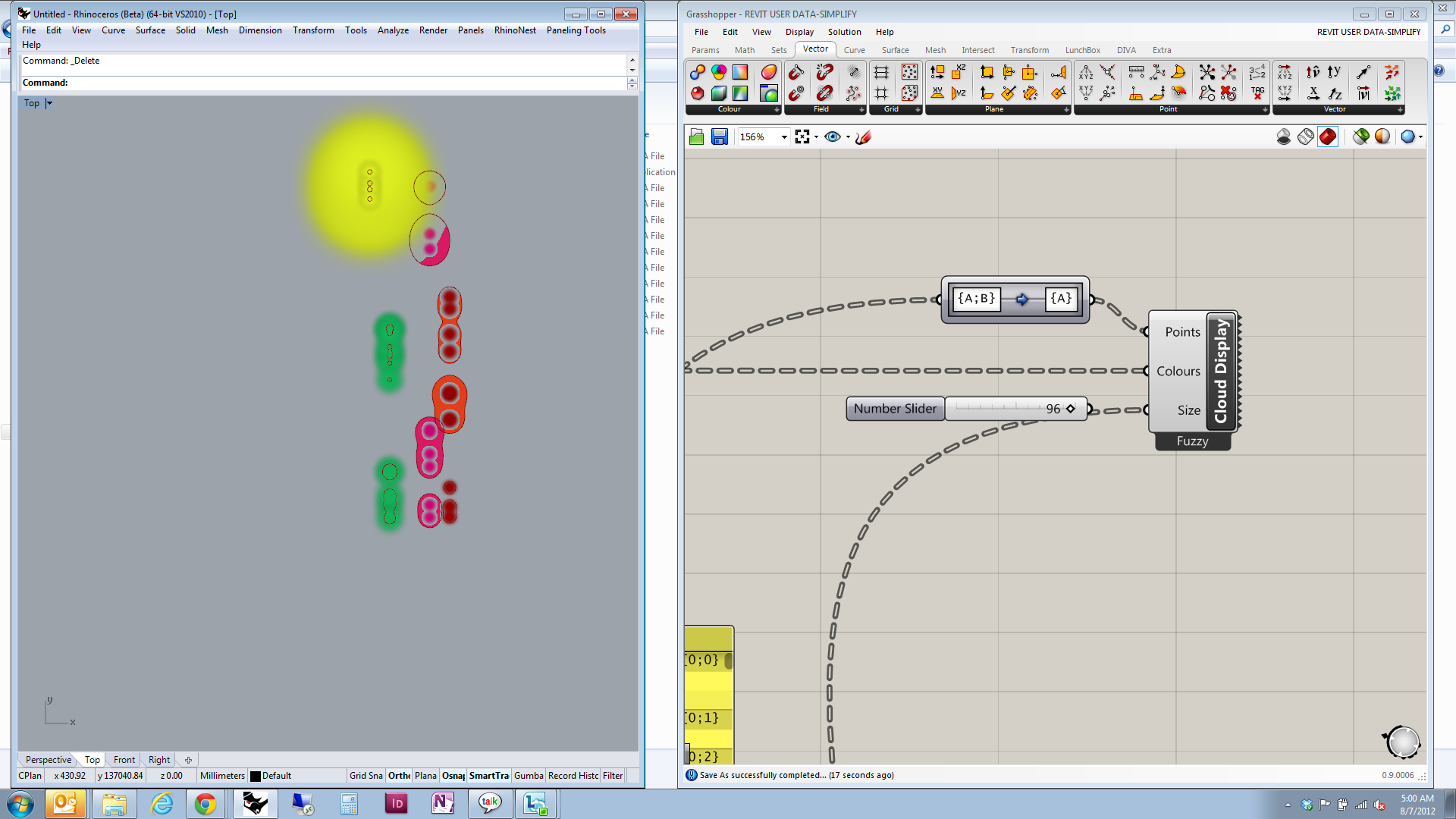Screen dimensions: 1456x819
Task: Click the Filter button in Rhino status bar
Action: tap(613, 776)
